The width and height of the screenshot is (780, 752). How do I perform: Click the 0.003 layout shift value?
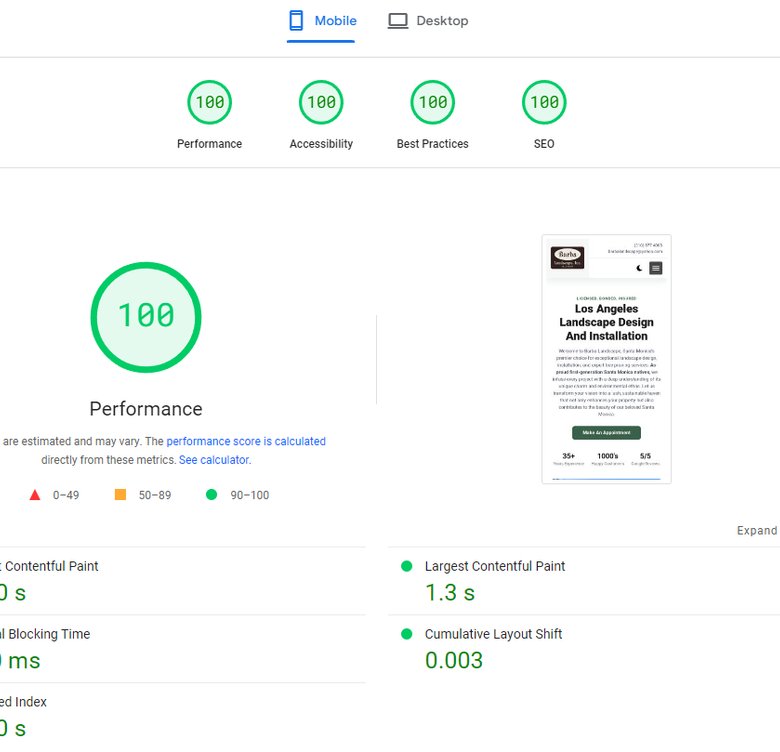point(454,661)
